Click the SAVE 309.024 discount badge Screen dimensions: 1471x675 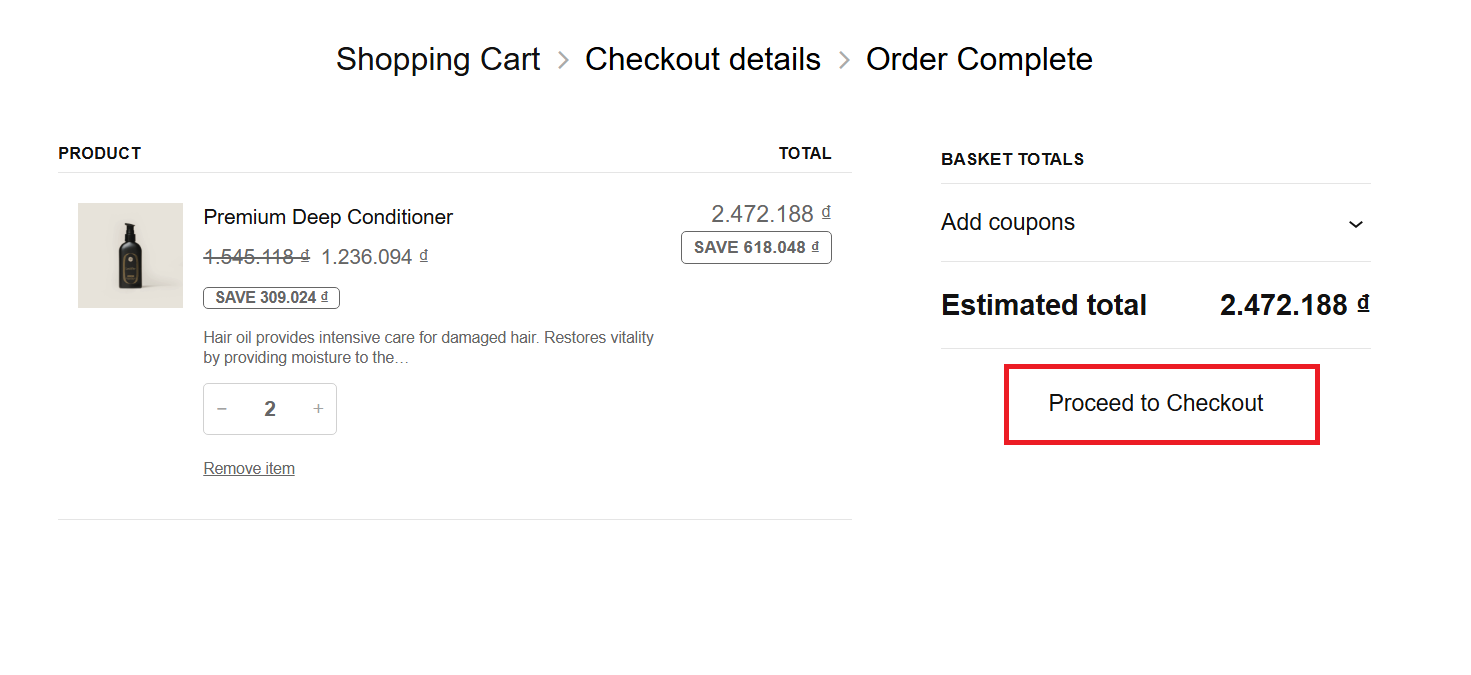tap(271, 297)
